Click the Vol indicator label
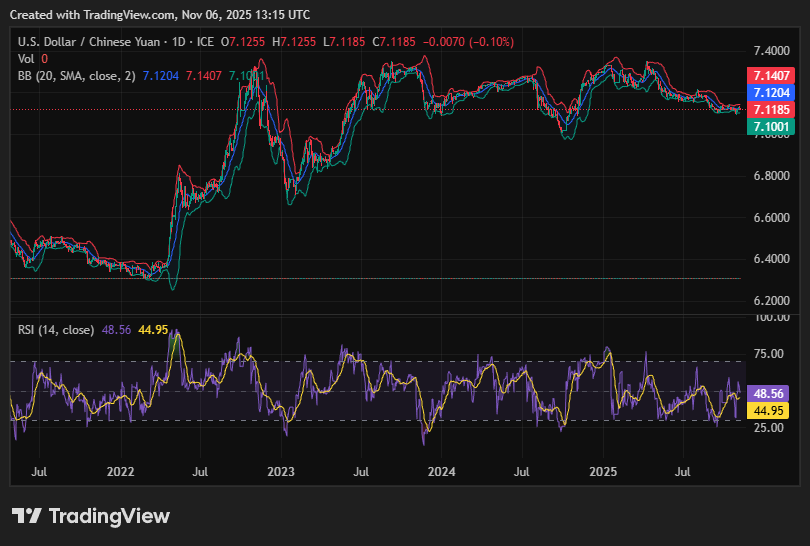810x546 pixels. (28, 58)
